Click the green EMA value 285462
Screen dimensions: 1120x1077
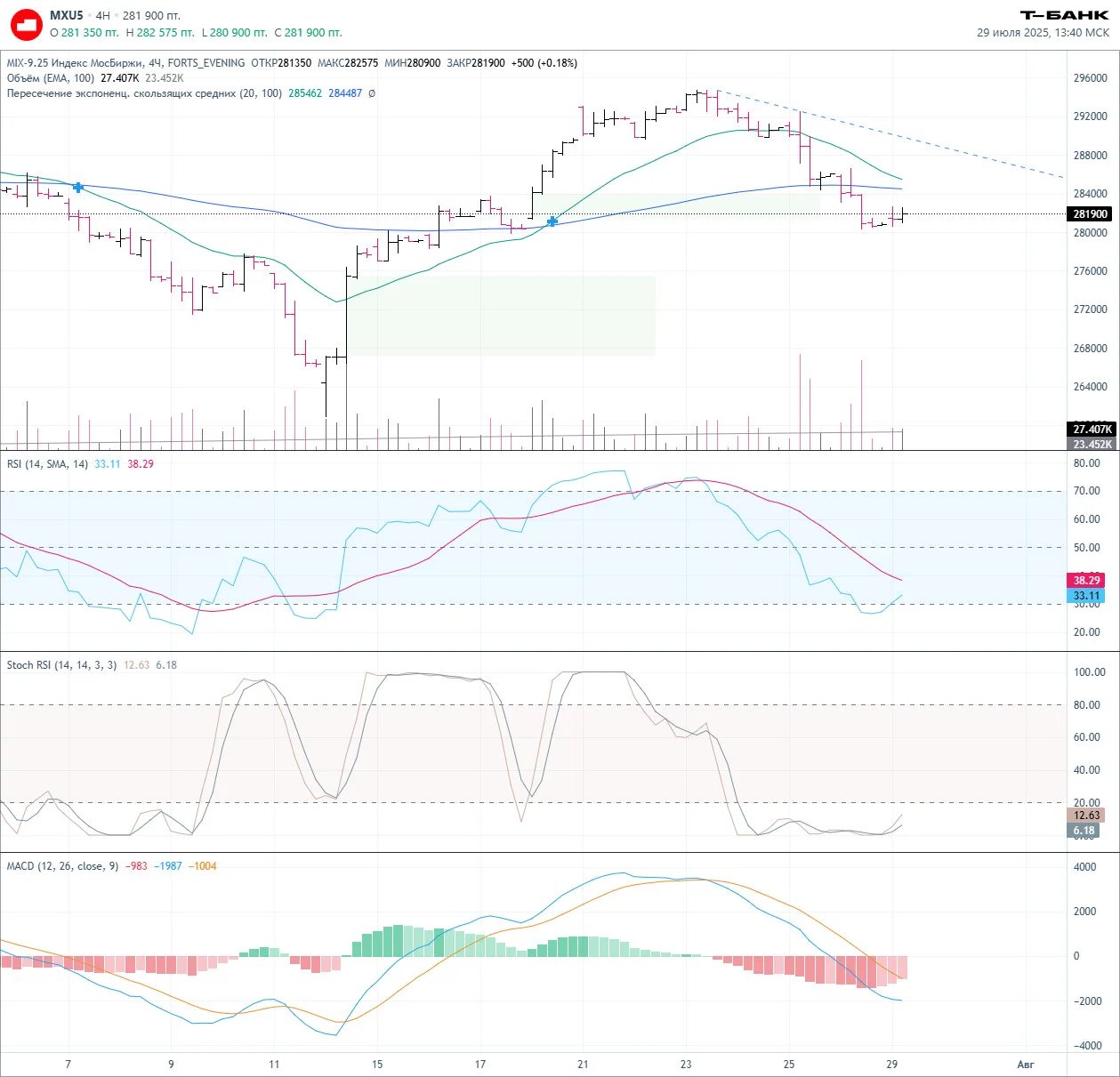[305, 93]
